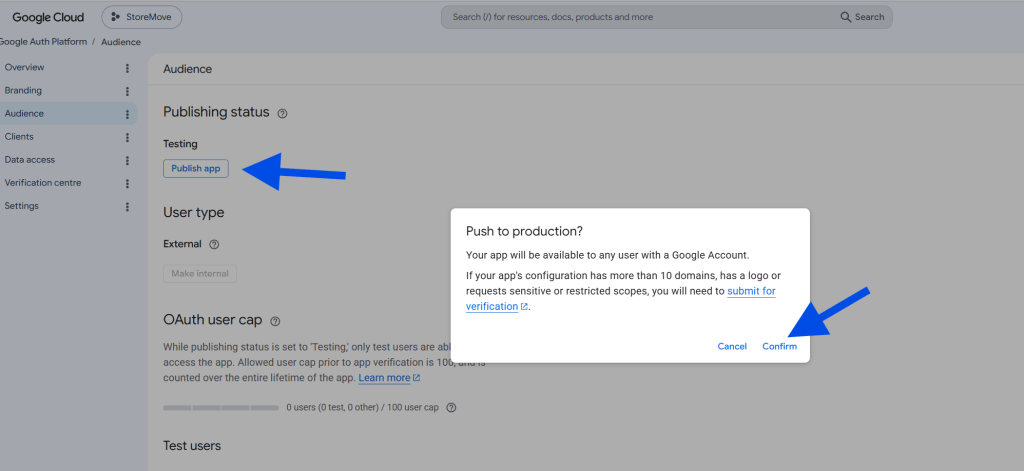Click the User type heading
The image size is (1024, 471).
point(193,212)
